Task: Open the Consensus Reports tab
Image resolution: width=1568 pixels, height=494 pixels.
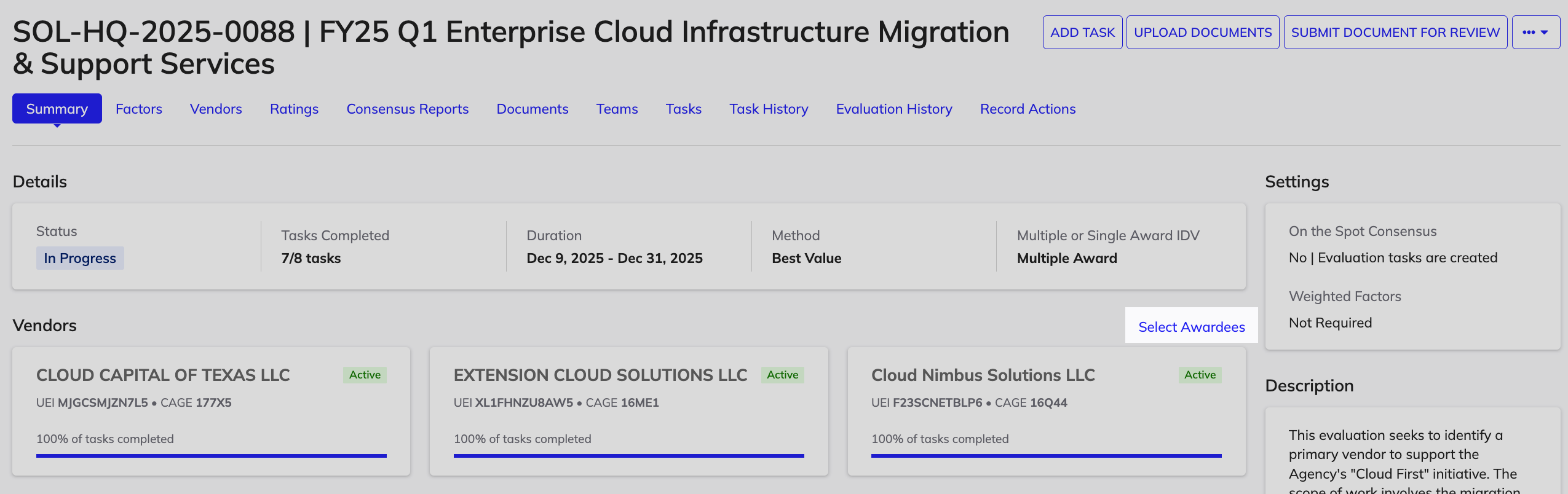Action: point(408,109)
